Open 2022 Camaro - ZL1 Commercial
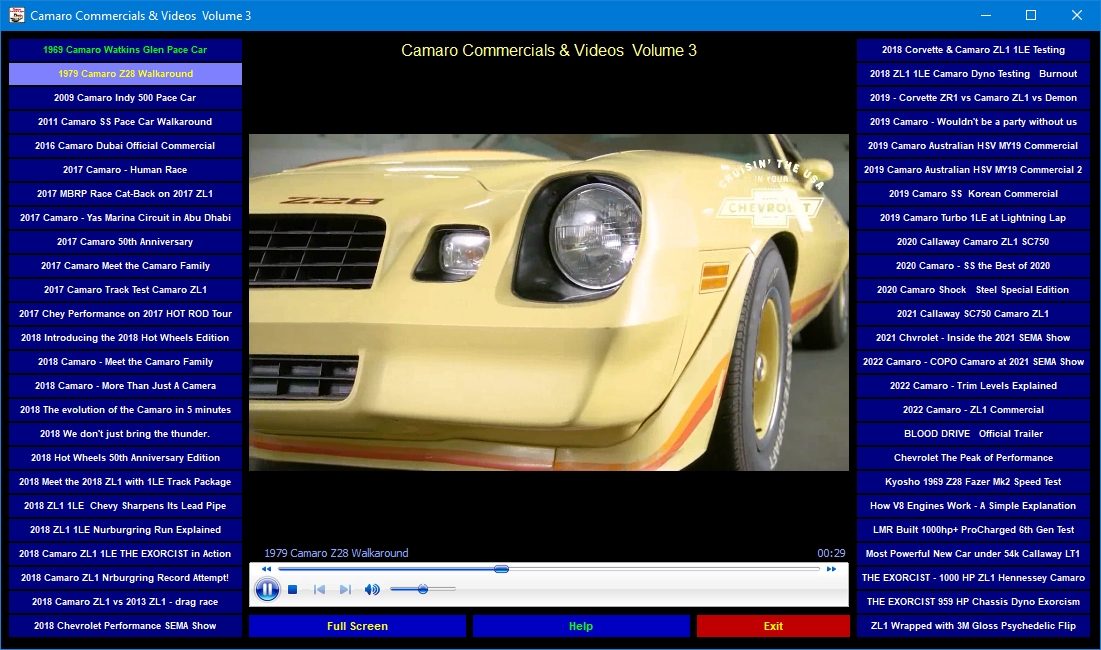This screenshot has height=650, width=1101. pyautogui.click(x=973, y=410)
